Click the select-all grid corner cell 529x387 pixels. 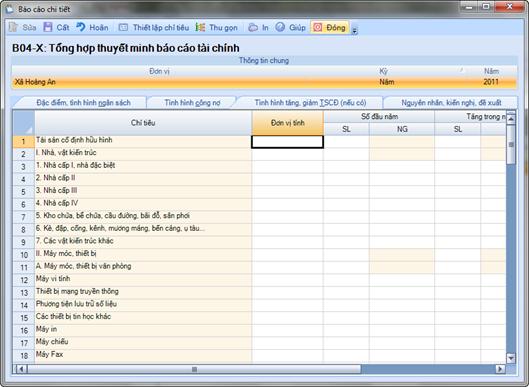(24, 123)
